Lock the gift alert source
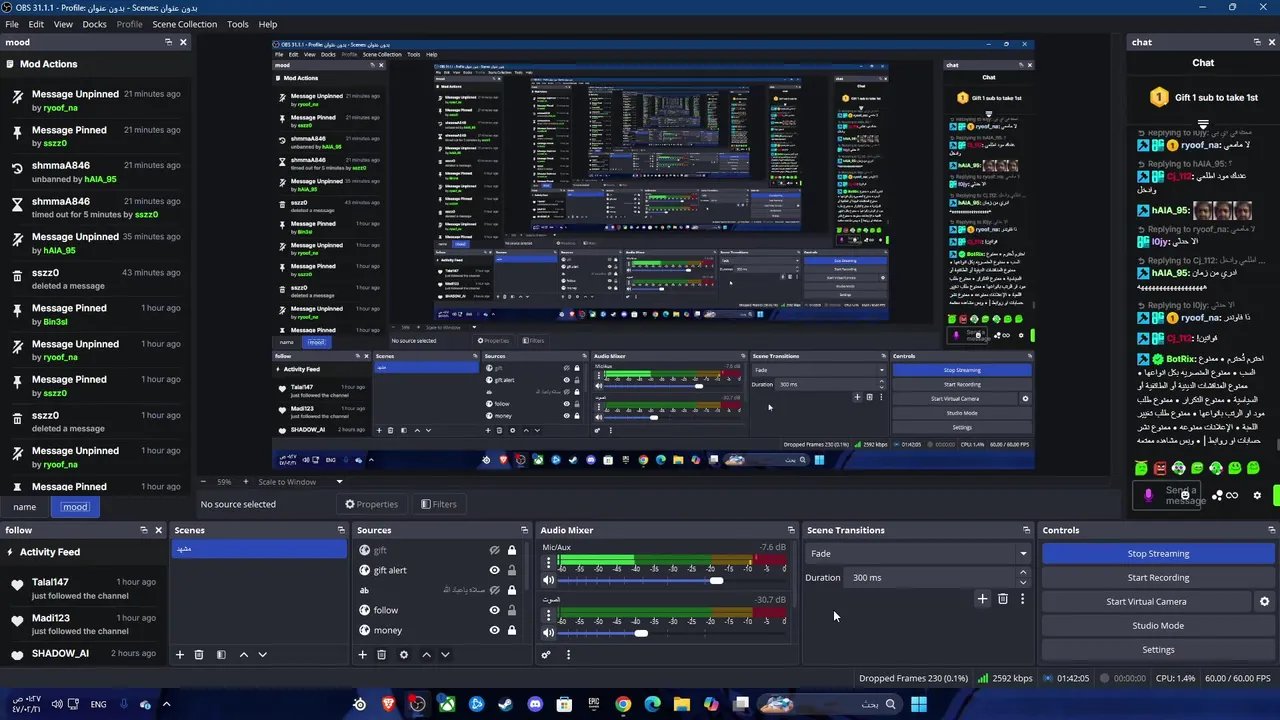The height and width of the screenshot is (720, 1280). (512, 570)
